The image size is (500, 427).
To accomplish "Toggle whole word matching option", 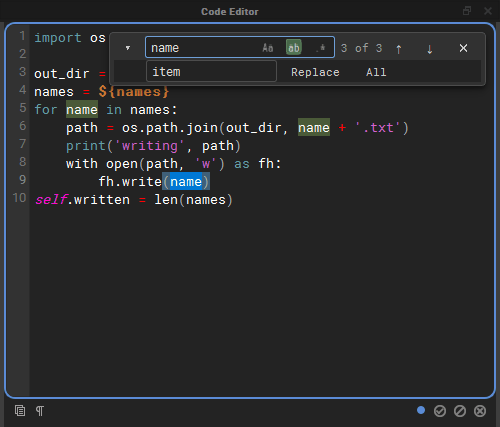I will 294,48.
